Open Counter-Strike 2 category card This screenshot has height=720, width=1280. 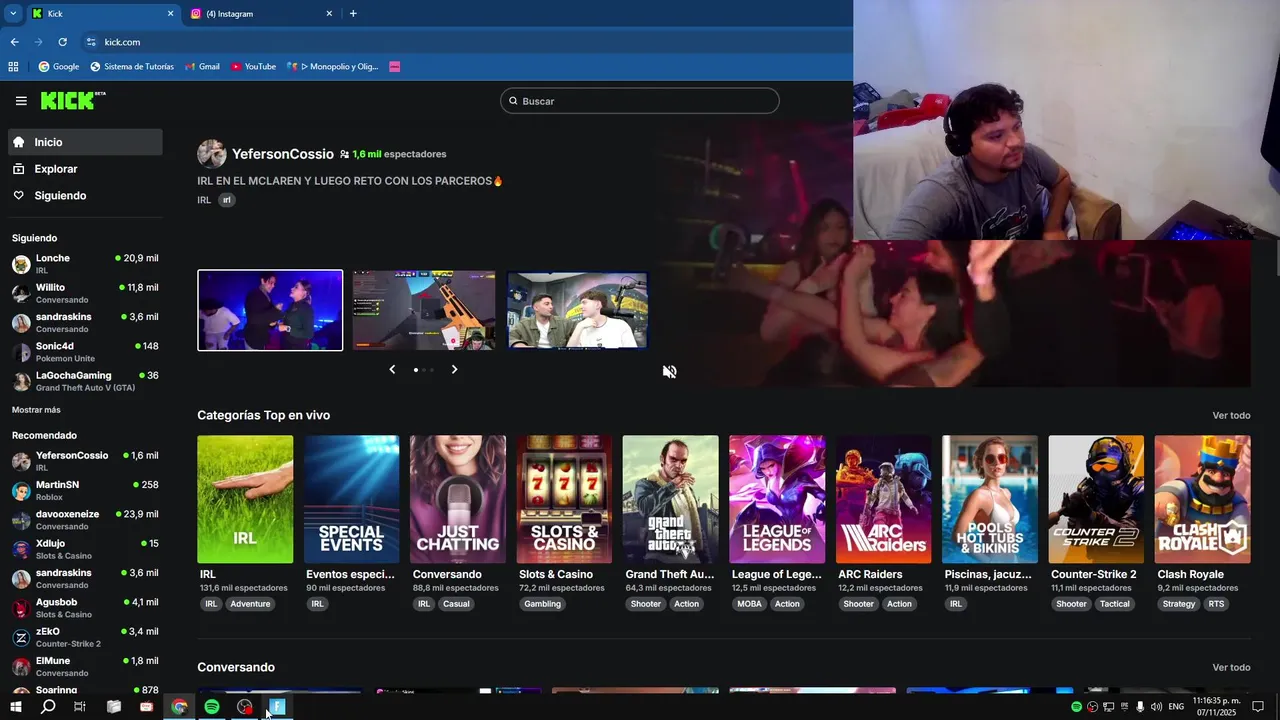point(1096,499)
